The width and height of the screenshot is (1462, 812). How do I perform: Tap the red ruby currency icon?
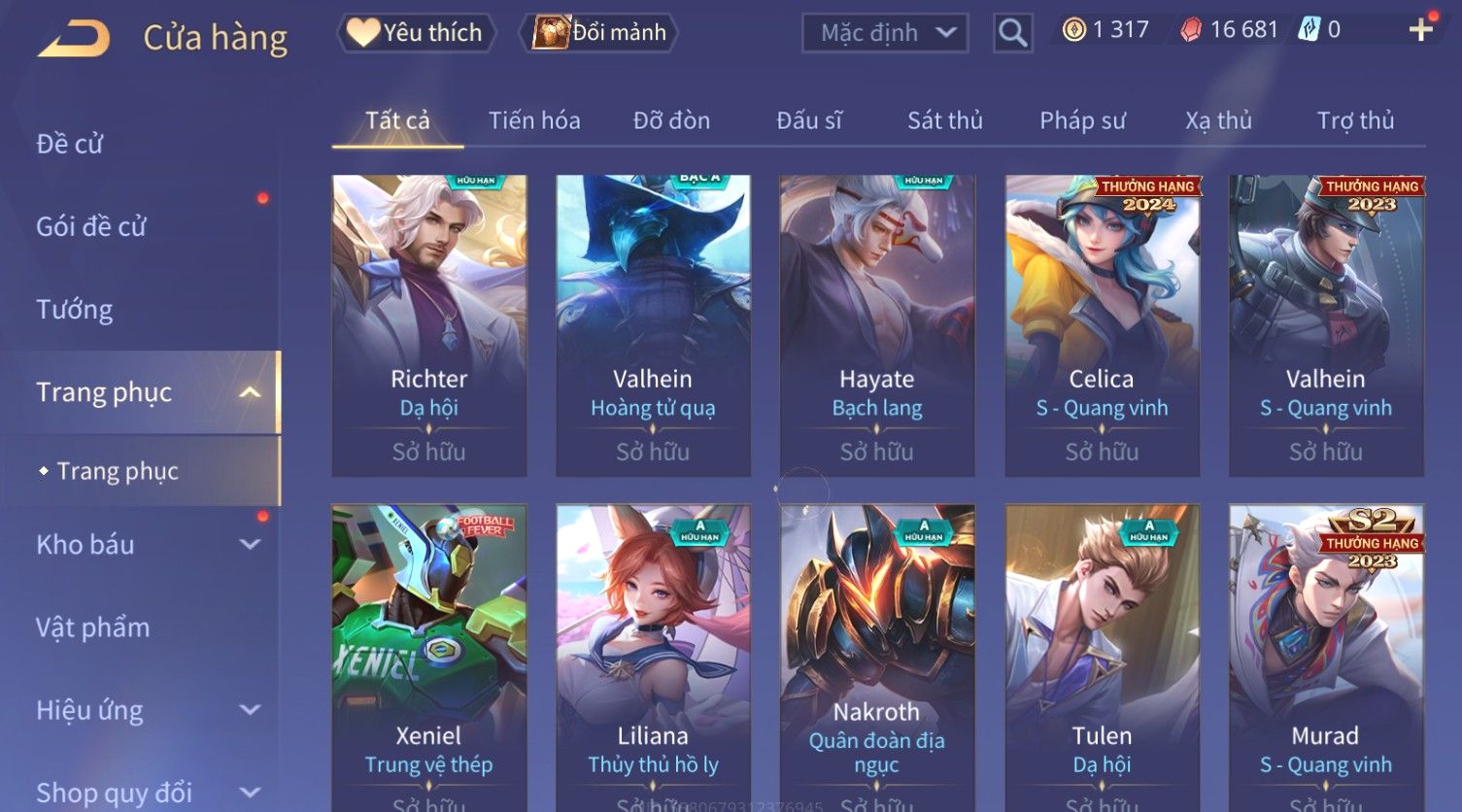coord(1191,30)
